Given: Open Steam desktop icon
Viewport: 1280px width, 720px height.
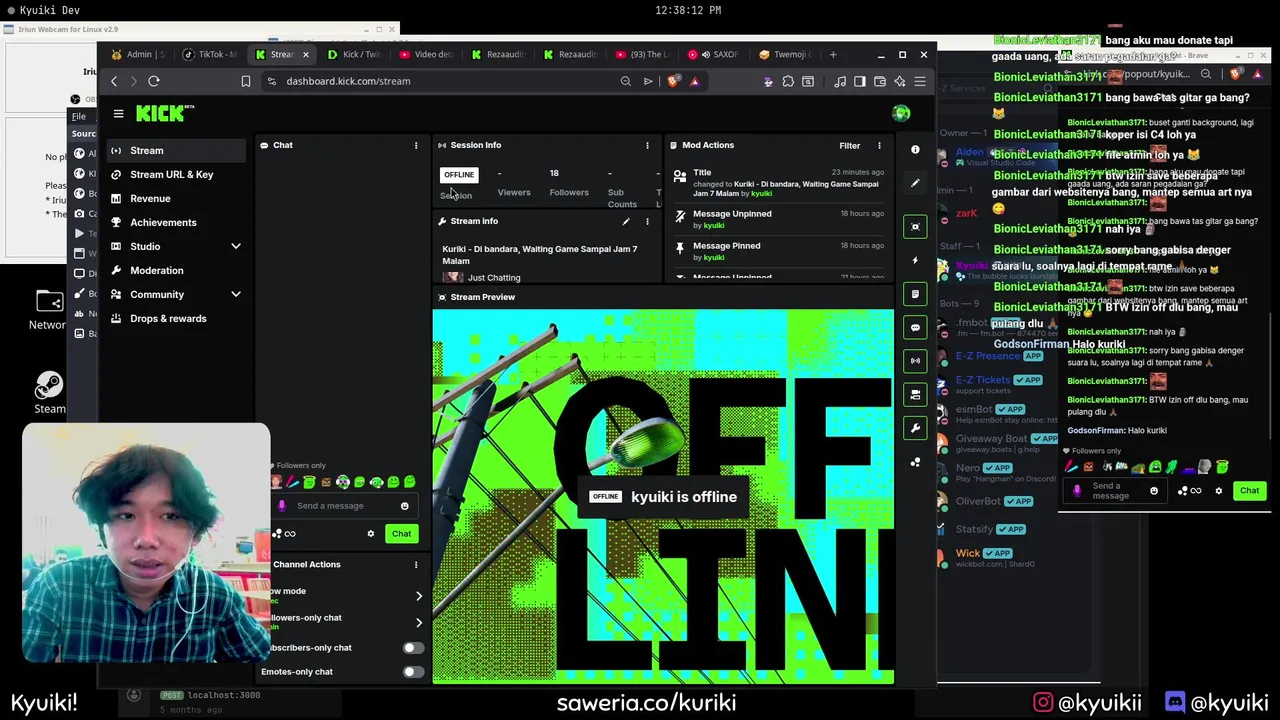Looking at the screenshot, I should pyautogui.click(x=49, y=392).
